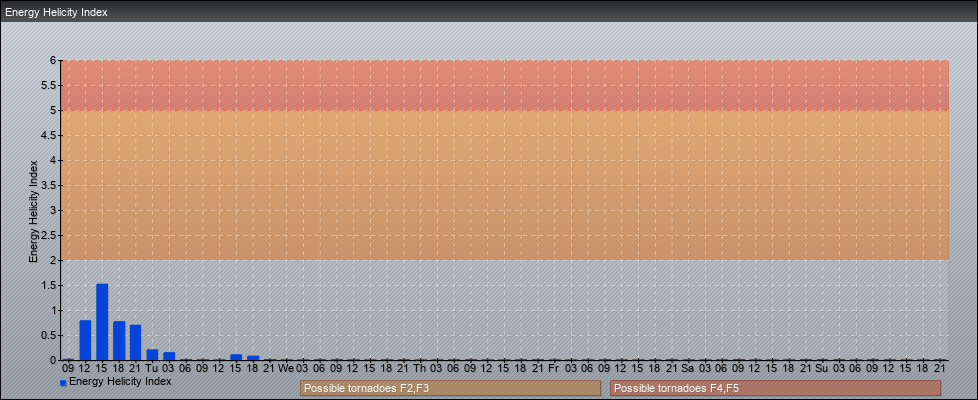The image size is (978, 400).
Task: Click the Sa day label on x-axis
Action: [x=687, y=368]
